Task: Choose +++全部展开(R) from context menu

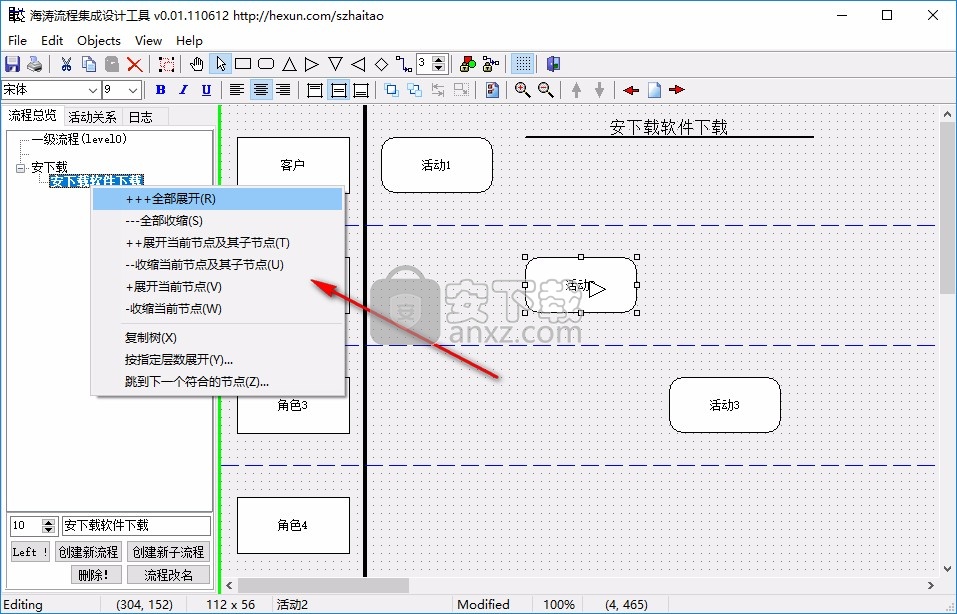Action: (x=217, y=199)
